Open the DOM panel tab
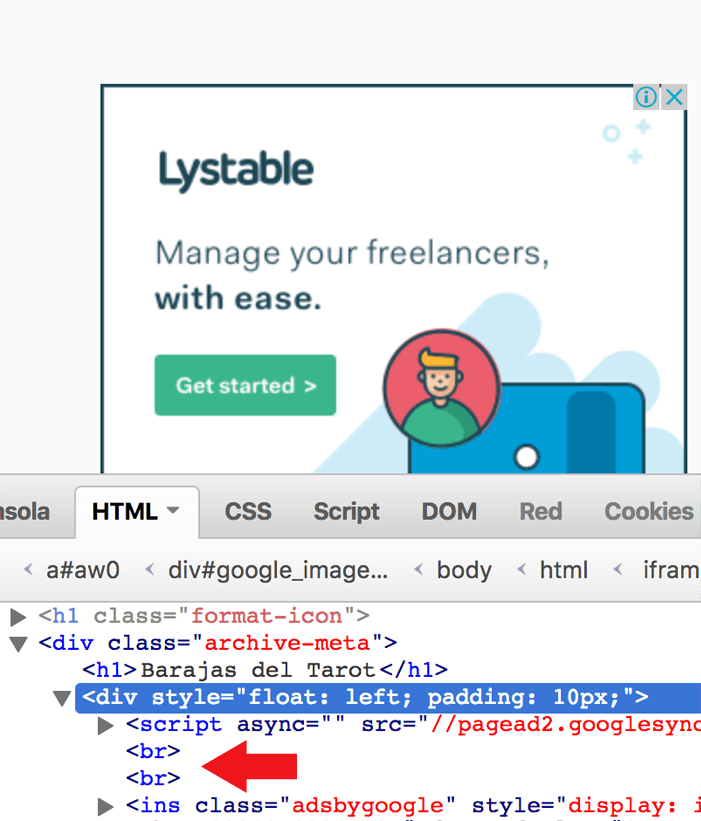The image size is (701, 821). coord(449,512)
